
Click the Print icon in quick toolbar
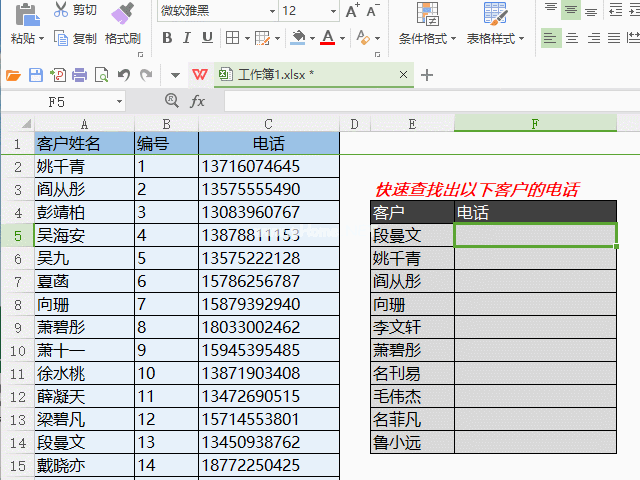(80, 75)
